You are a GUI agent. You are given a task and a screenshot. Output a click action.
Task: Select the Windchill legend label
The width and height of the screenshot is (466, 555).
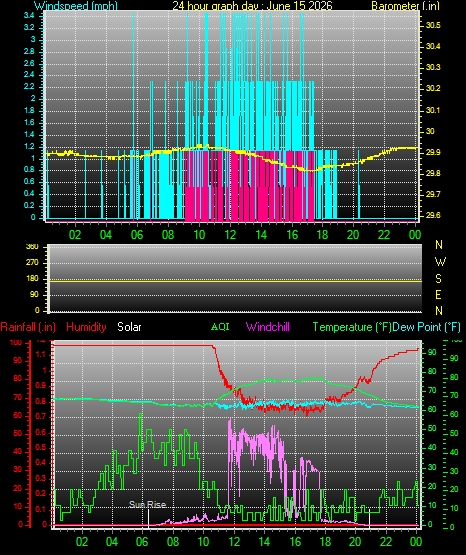click(x=268, y=327)
